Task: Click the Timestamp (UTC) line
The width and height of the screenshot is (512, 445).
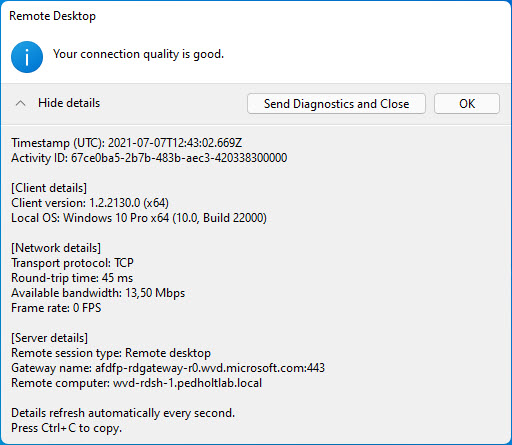Action: [x=127, y=143]
